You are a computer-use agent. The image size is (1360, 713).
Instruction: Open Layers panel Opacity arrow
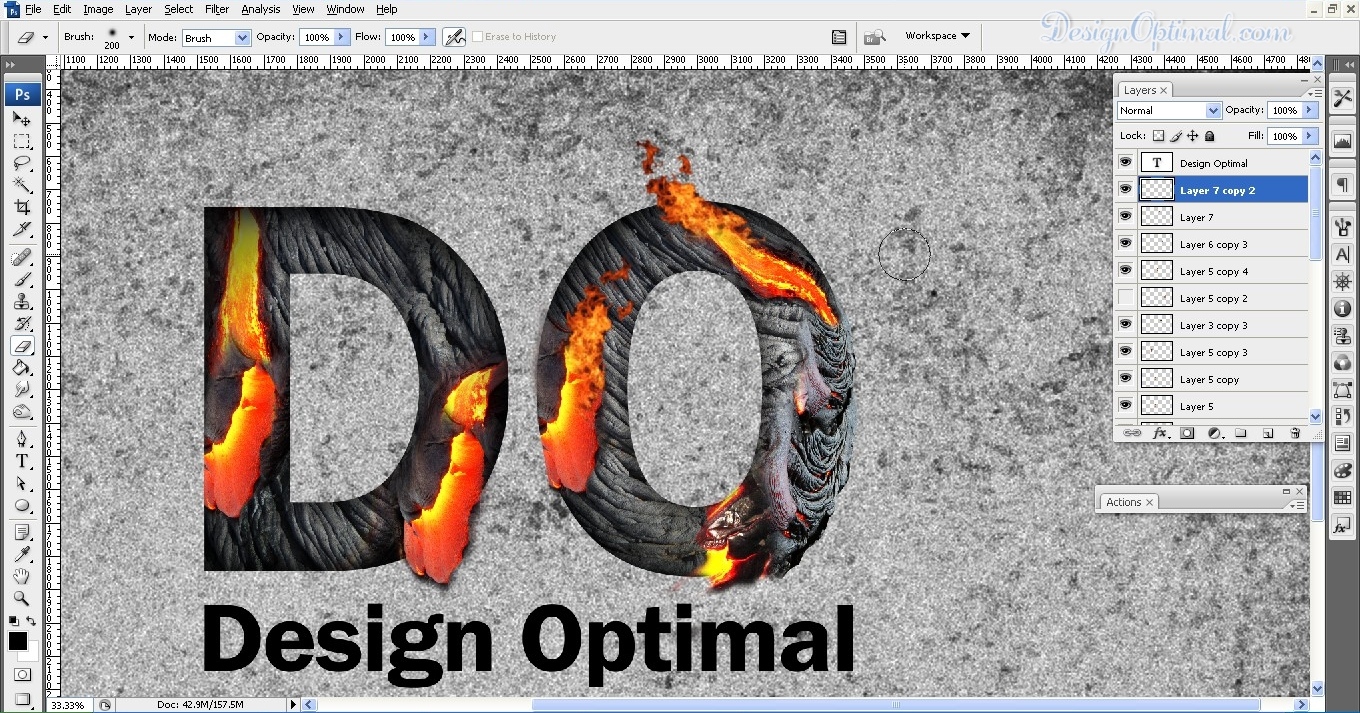(x=1310, y=110)
